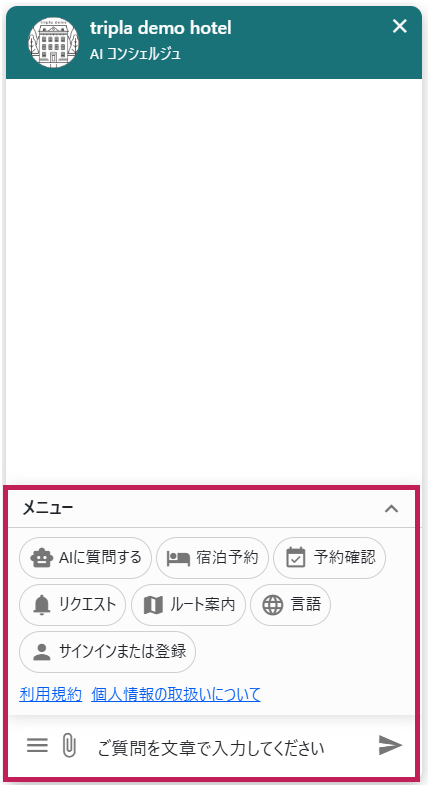Click the メニュー header label
Image resolution: width=430 pixels, height=787 pixels.
[x=48, y=508]
